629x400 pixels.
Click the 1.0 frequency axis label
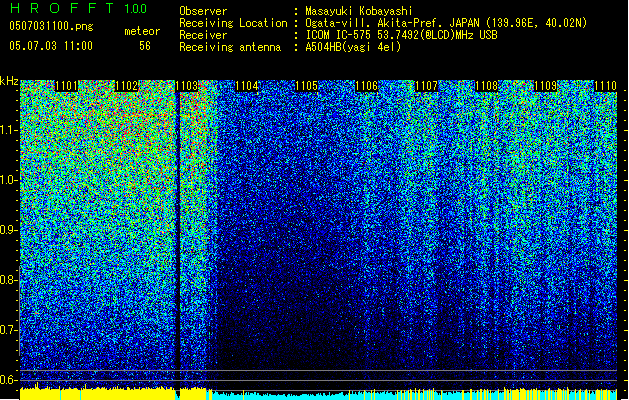8,180
